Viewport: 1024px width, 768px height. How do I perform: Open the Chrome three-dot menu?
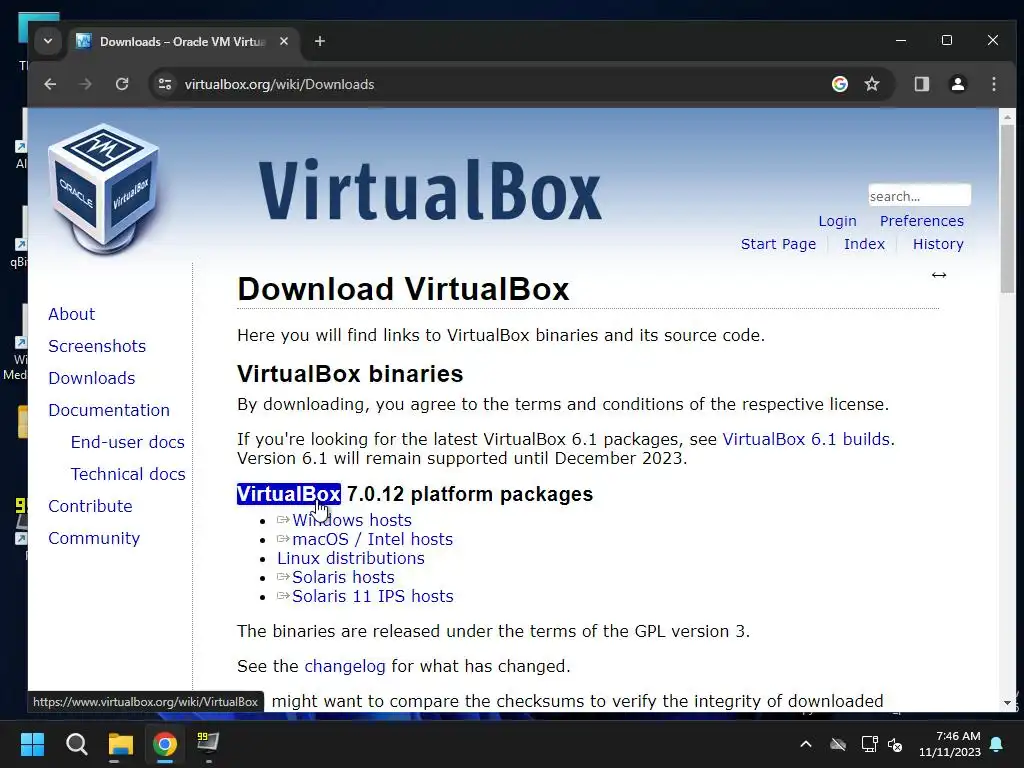pyautogui.click(x=994, y=84)
